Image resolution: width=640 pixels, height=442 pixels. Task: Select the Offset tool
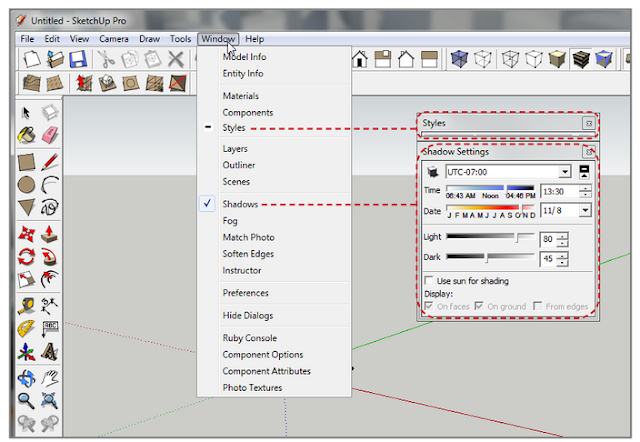click(49, 280)
